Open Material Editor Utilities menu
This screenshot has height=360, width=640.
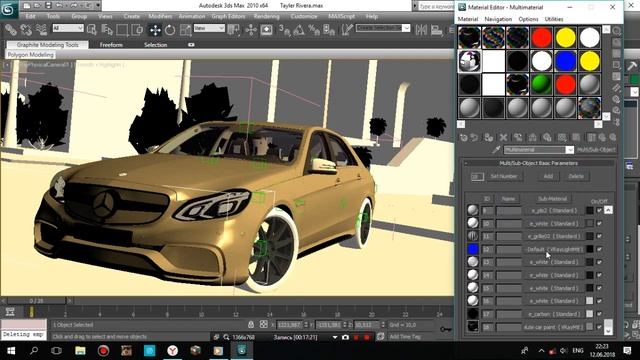554,19
